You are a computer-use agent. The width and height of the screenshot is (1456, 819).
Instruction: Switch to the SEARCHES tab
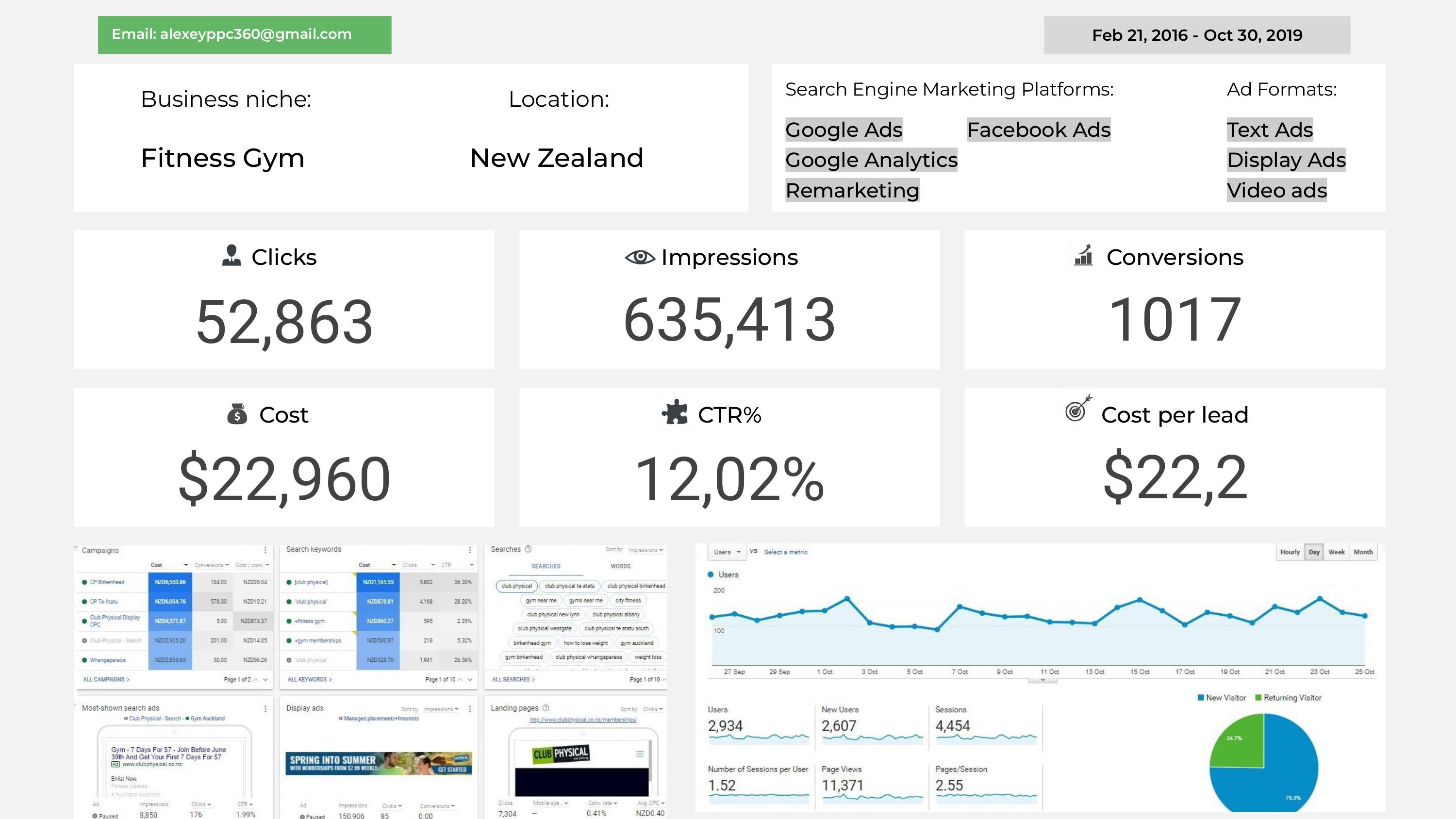[546, 566]
